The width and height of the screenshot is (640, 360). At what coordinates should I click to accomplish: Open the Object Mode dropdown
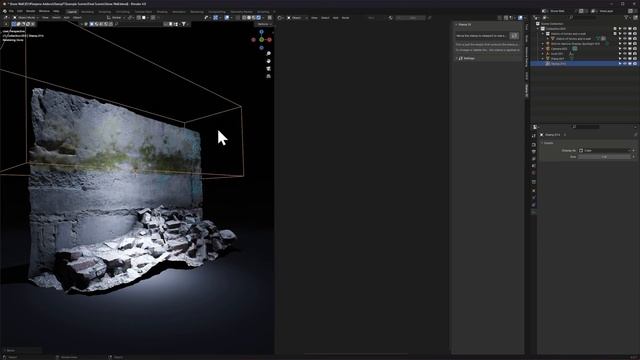(x=26, y=18)
